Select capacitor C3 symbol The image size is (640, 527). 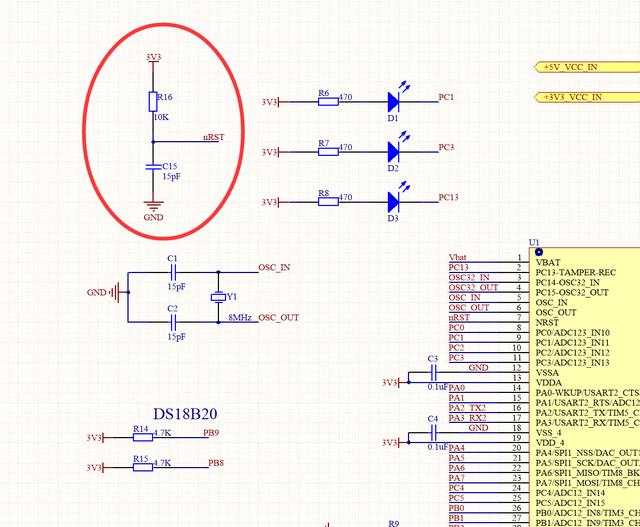click(x=433, y=372)
